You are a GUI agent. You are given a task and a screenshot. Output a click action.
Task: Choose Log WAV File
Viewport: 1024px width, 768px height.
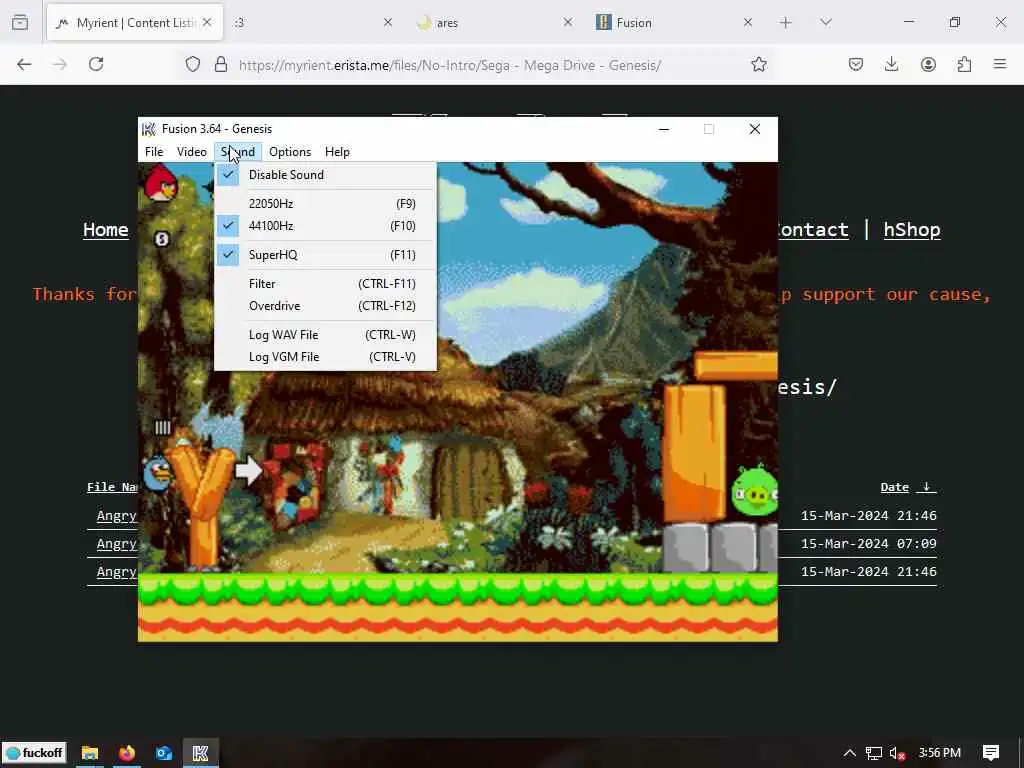[325, 334]
